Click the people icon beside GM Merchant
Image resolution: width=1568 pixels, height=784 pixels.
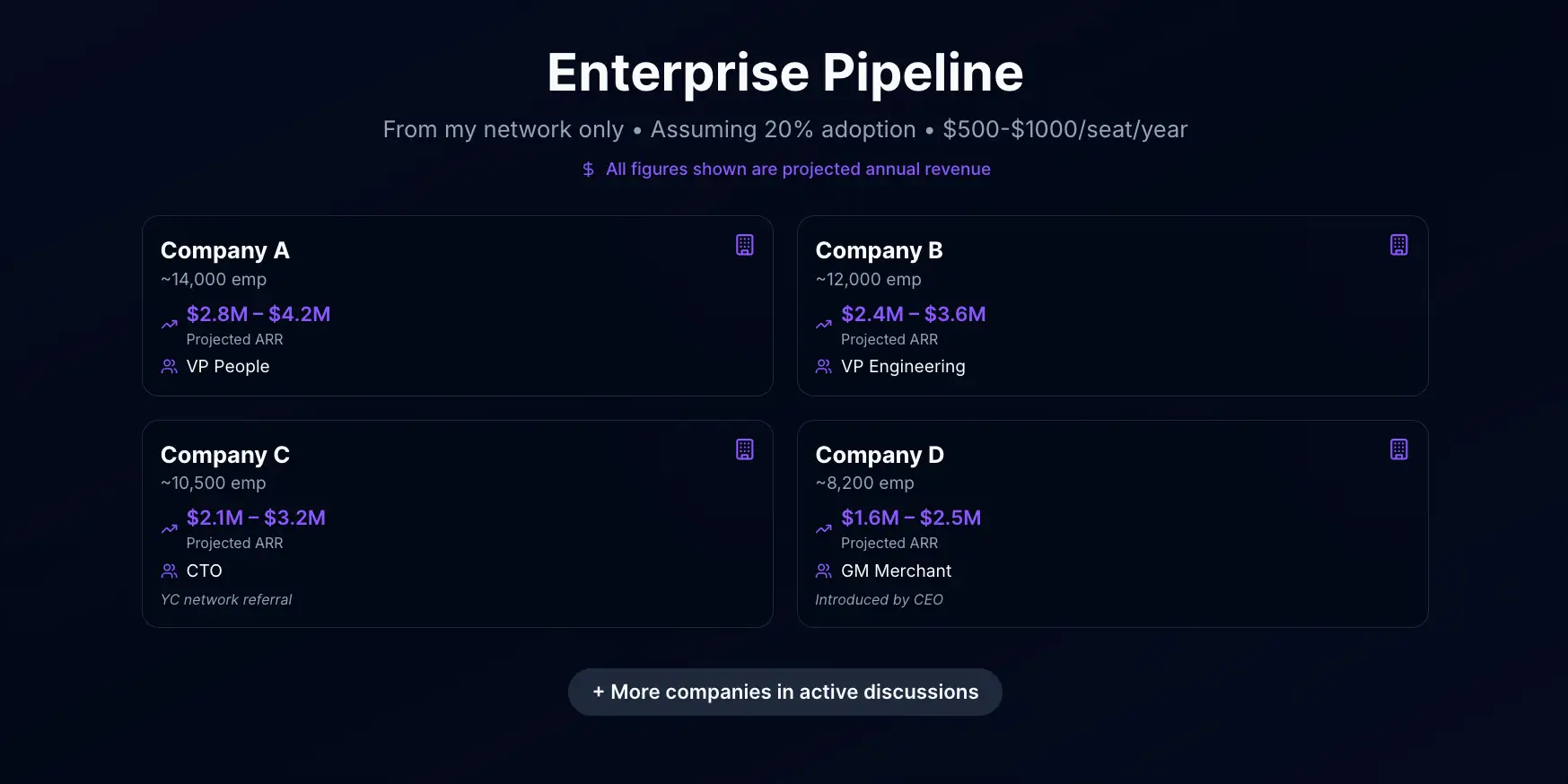coord(823,571)
